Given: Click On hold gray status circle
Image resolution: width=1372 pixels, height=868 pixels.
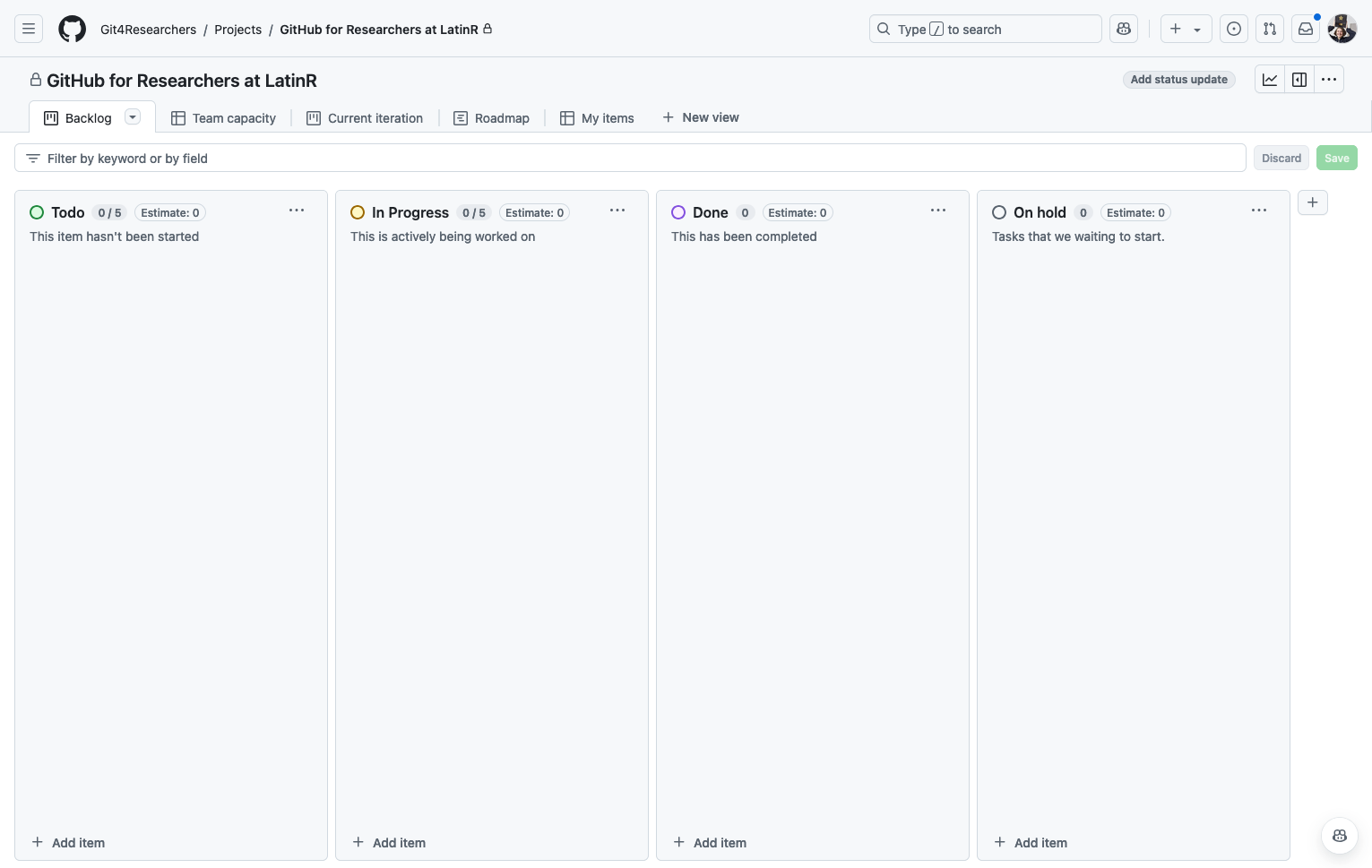Looking at the screenshot, I should pos(999,212).
